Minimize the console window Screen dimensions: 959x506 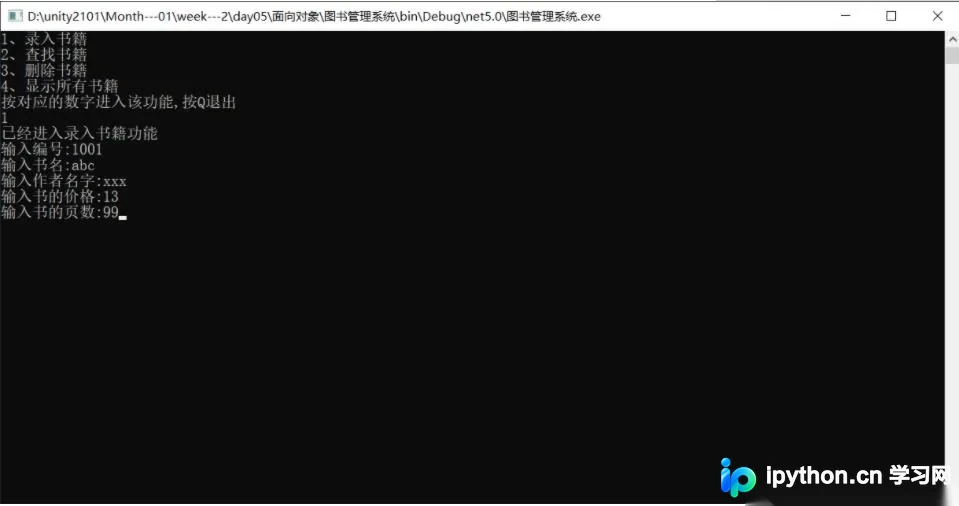point(846,16)
